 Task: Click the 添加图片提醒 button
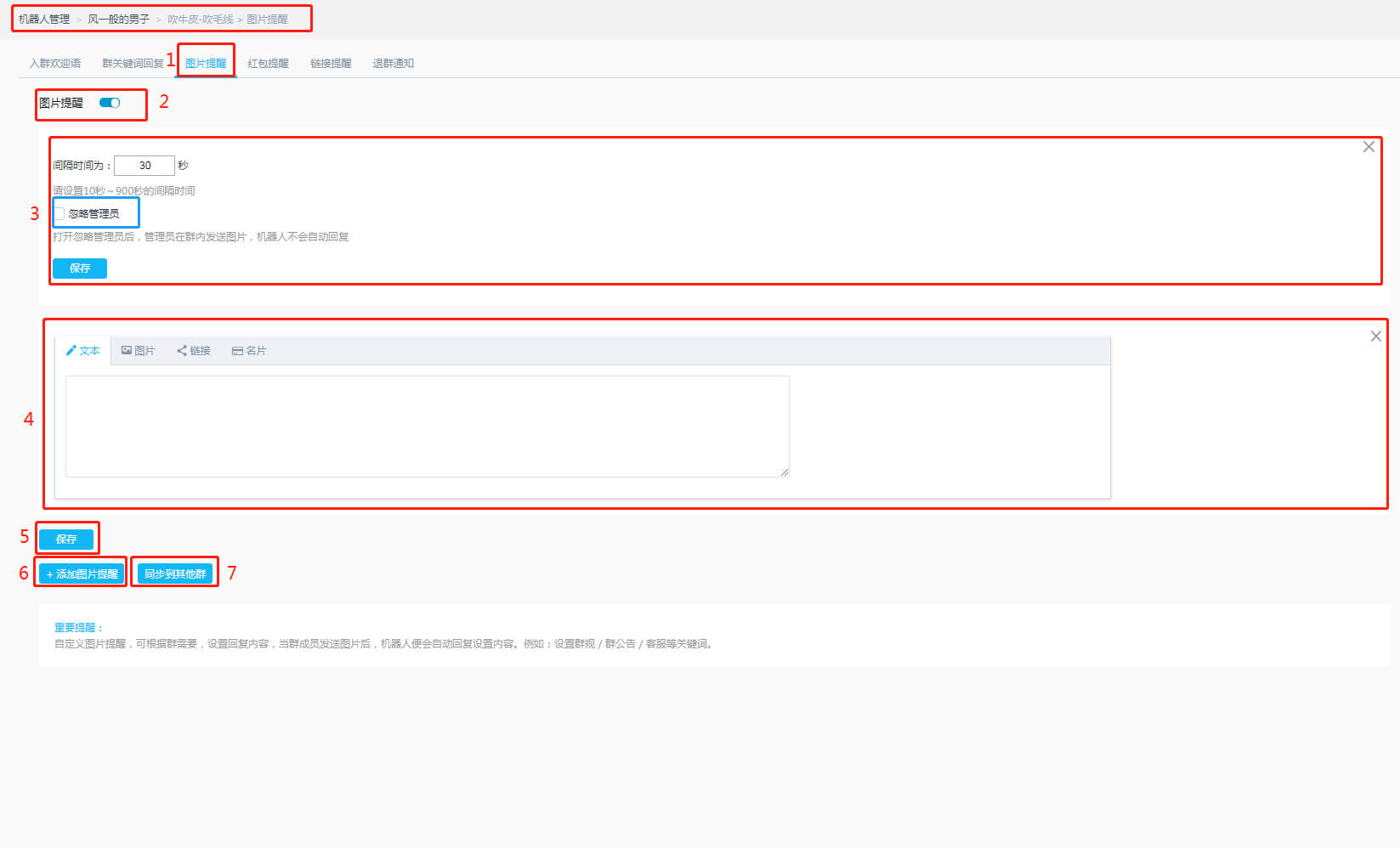(x=82, y=574)
